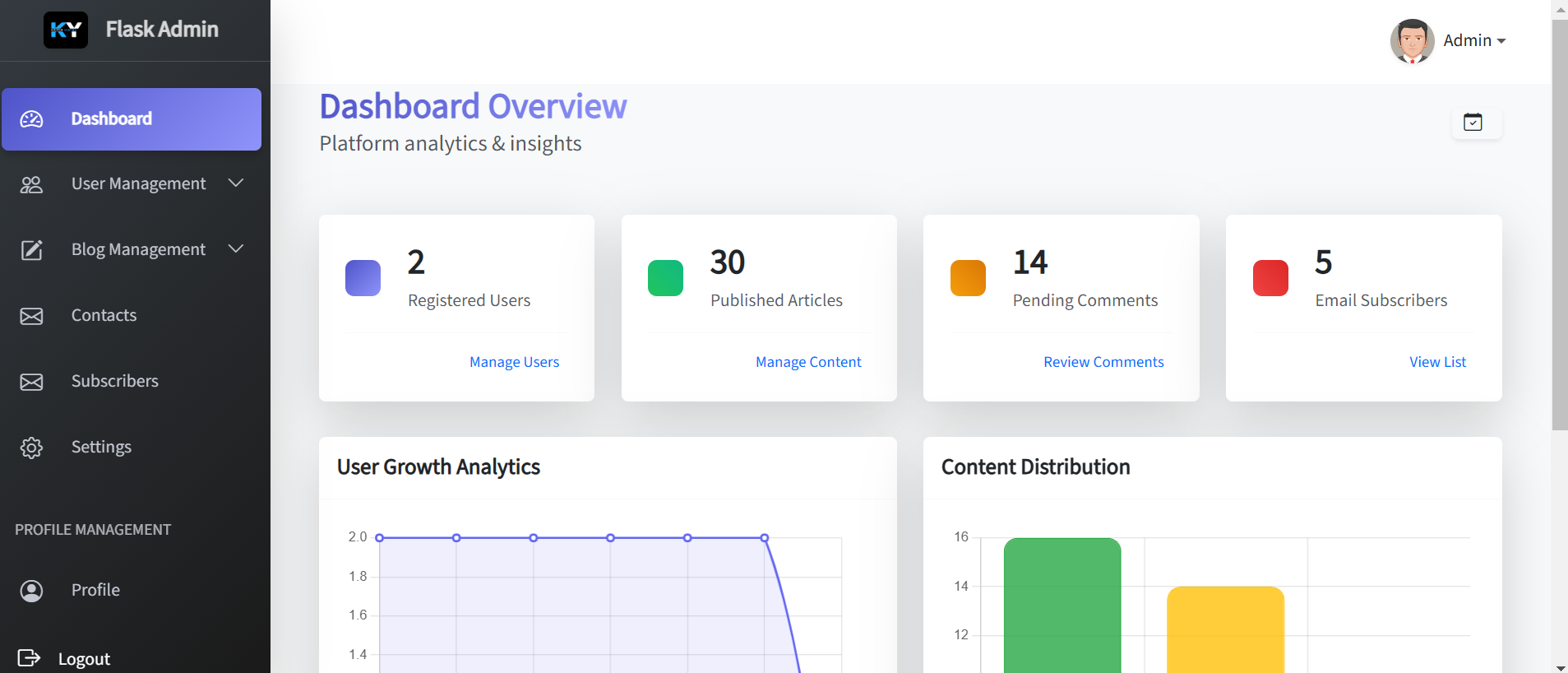Open Subscribers in the sidebar
Image resolution: width=1568 pixels, height=673 pixels.
pyautogui.click(x=132, y=382)
